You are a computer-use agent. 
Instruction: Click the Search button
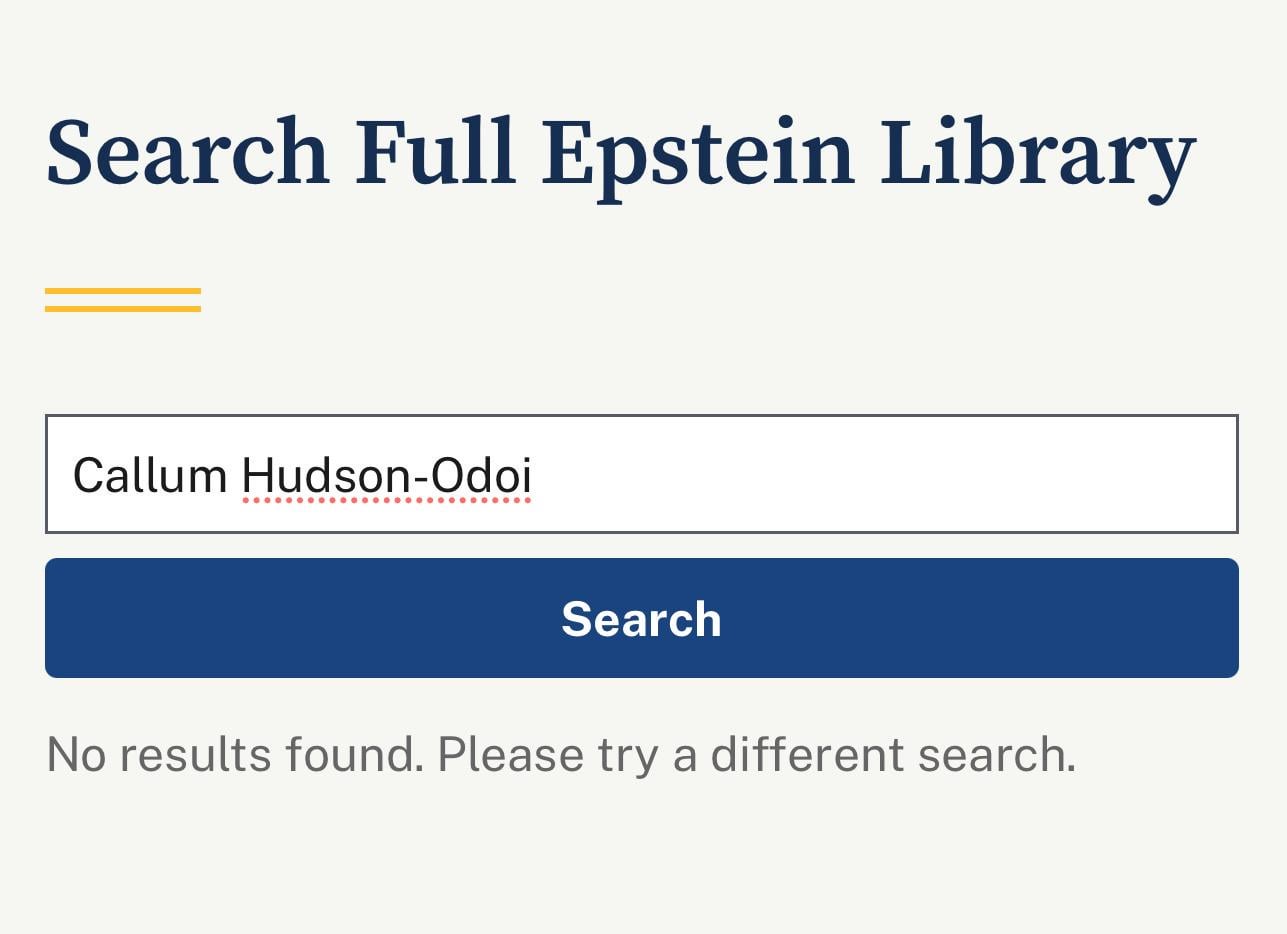tap(641, 618)
